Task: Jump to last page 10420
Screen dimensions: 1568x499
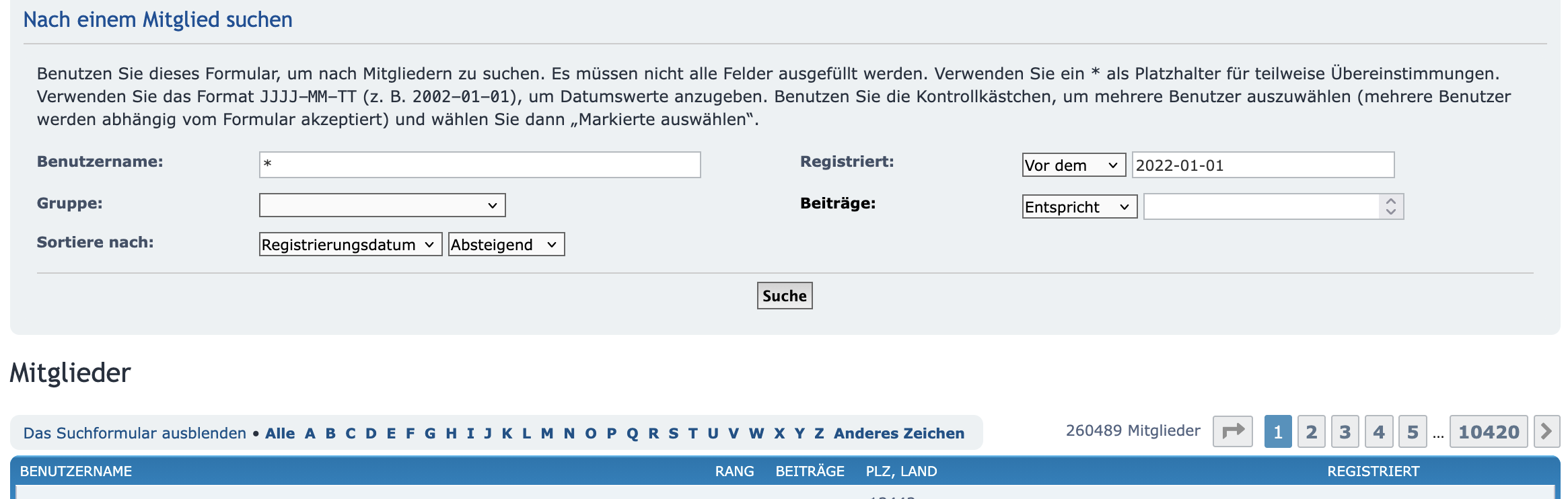Action: [1489, 432]
